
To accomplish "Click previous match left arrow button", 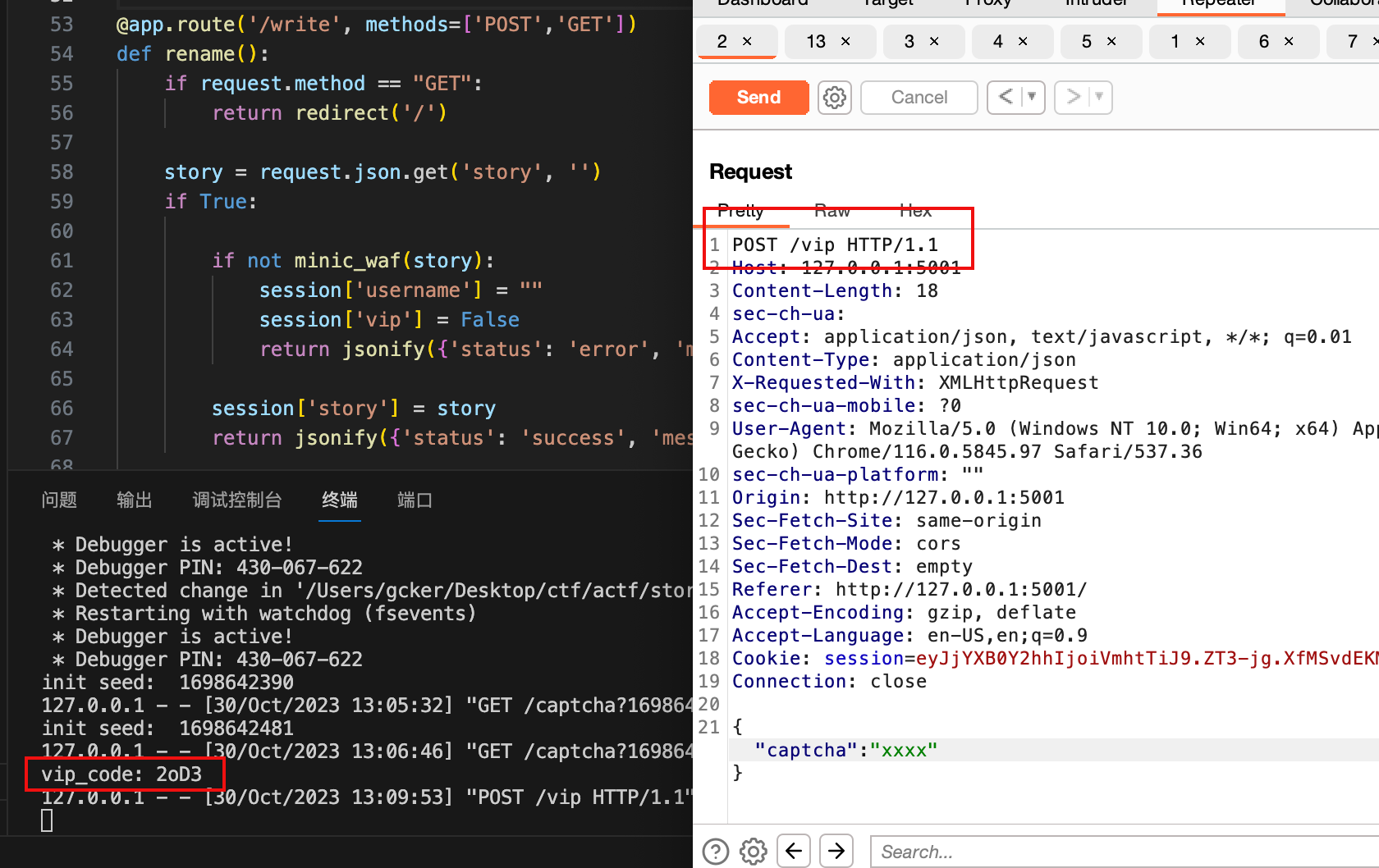I will pos(794,851).
